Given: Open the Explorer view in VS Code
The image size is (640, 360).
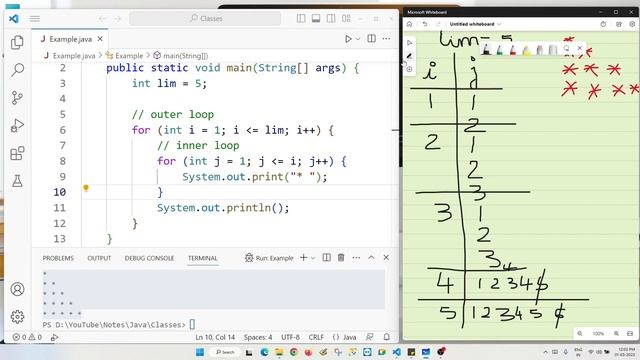Looking at the screenshot, I should pos(17,42).
